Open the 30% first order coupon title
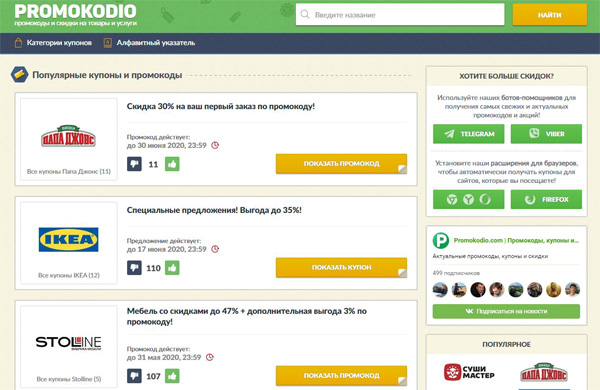 click(x=220, y=106)
